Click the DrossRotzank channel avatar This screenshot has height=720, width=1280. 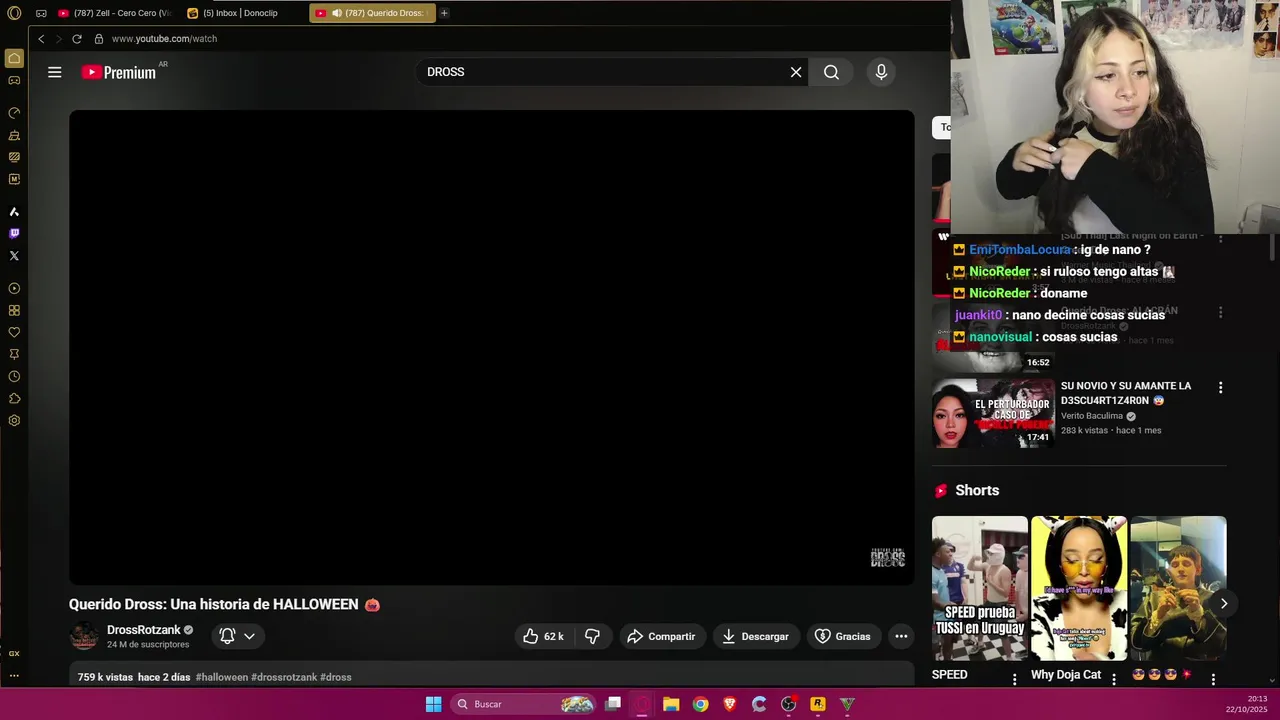85,636
